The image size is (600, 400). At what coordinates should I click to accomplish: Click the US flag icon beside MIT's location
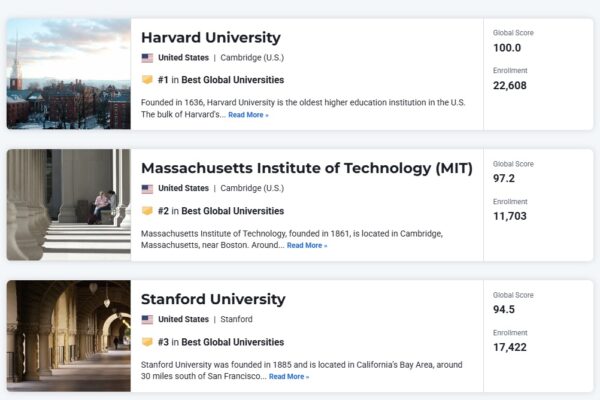(x=147, y=189)
